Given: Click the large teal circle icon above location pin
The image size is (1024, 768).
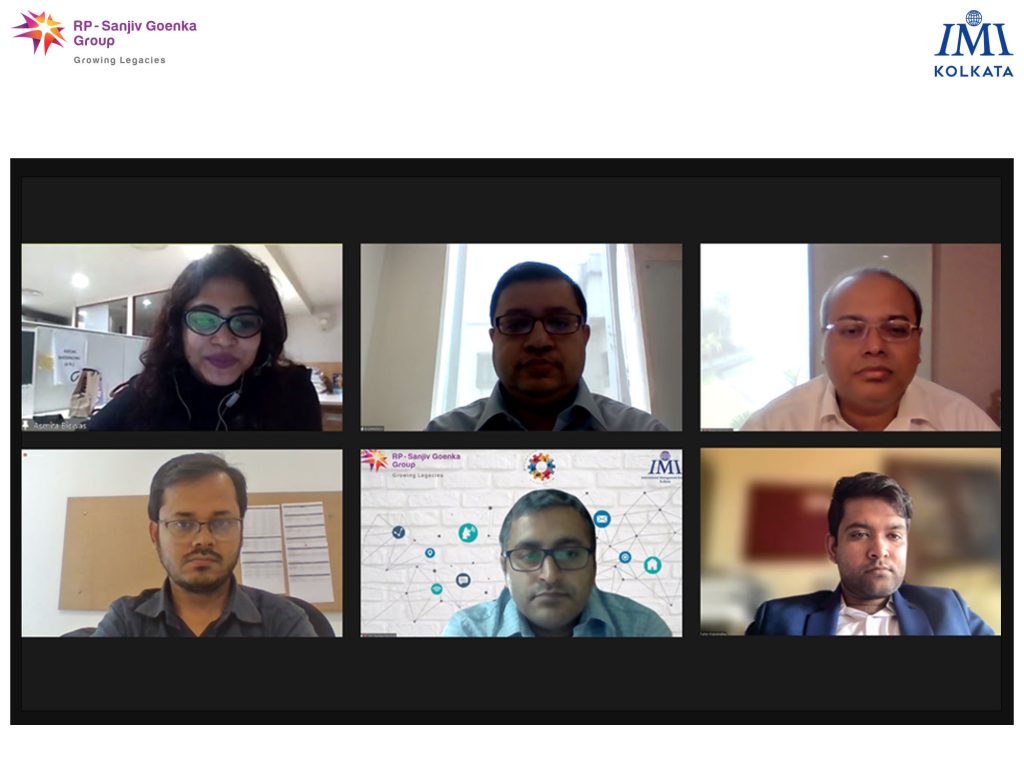Looking at the screenshot, I should click(x=468, y=533).
